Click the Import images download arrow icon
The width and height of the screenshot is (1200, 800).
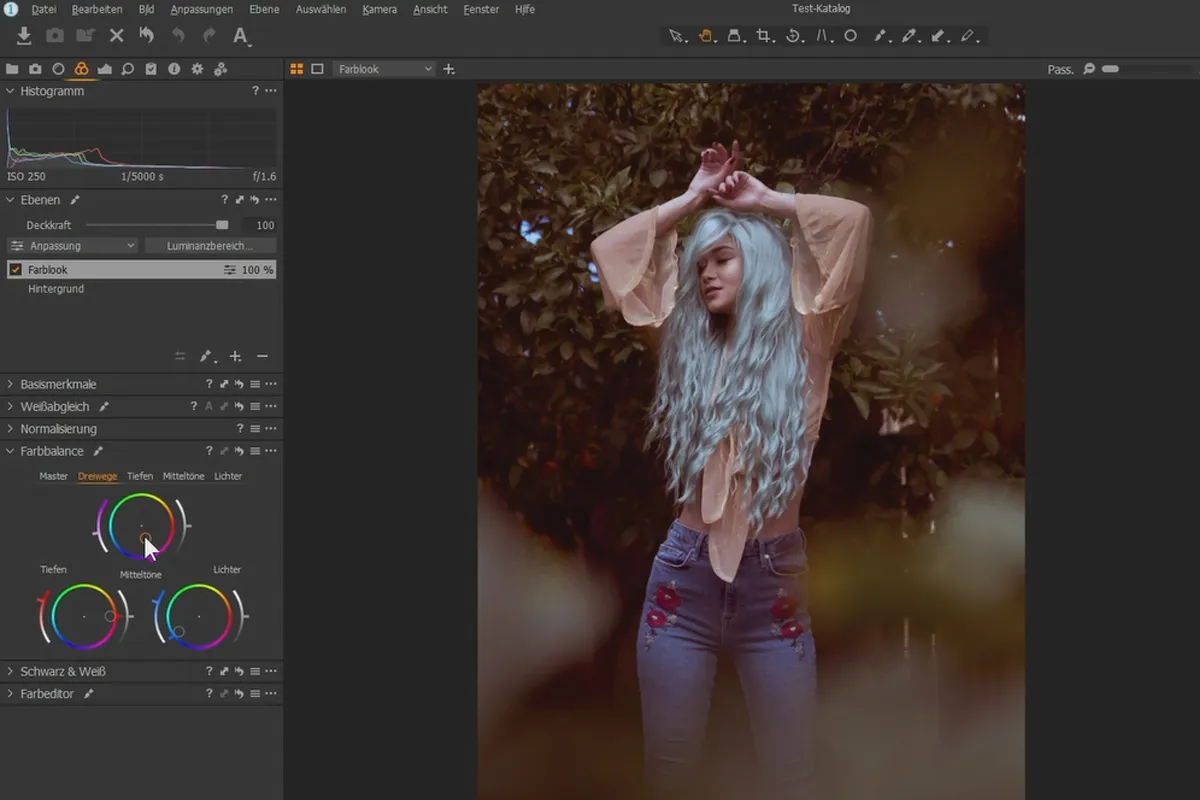(x=24, y=35)
